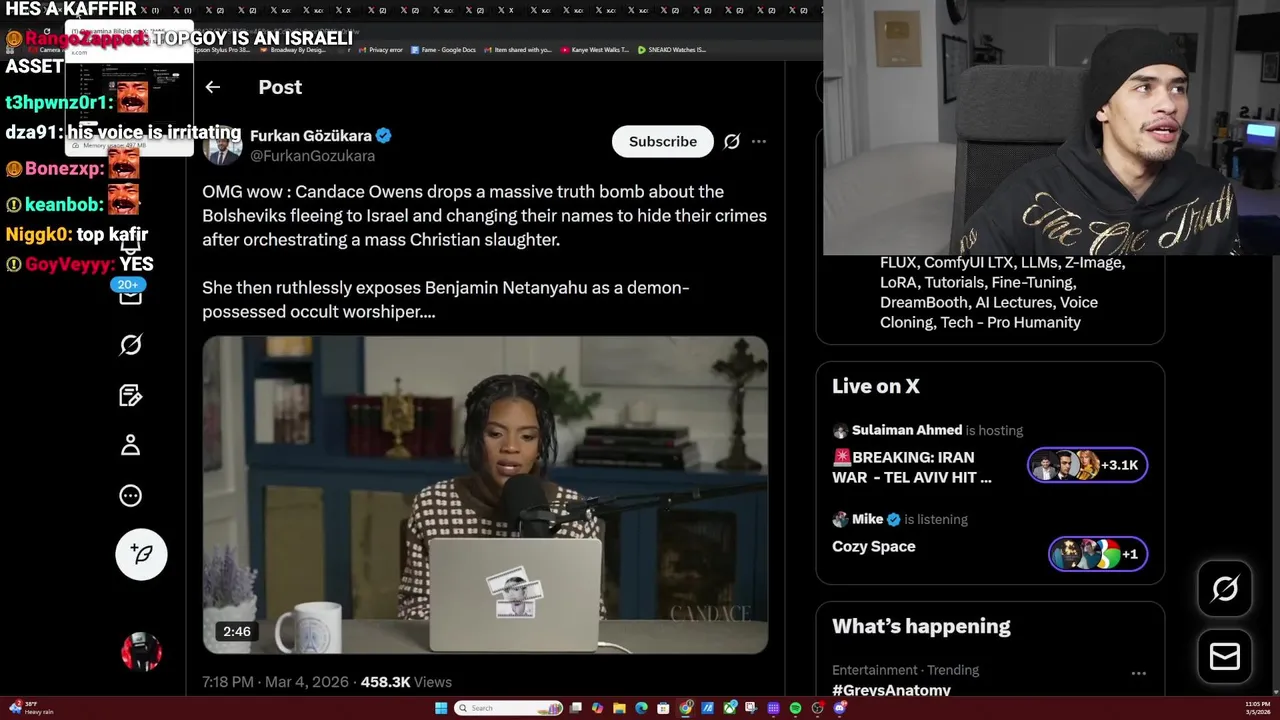Image resolution: width=1280 pixels, height=720 pixels.
Task: Open Snipping Tool from the taskbar
Action: tap(751, 708)
